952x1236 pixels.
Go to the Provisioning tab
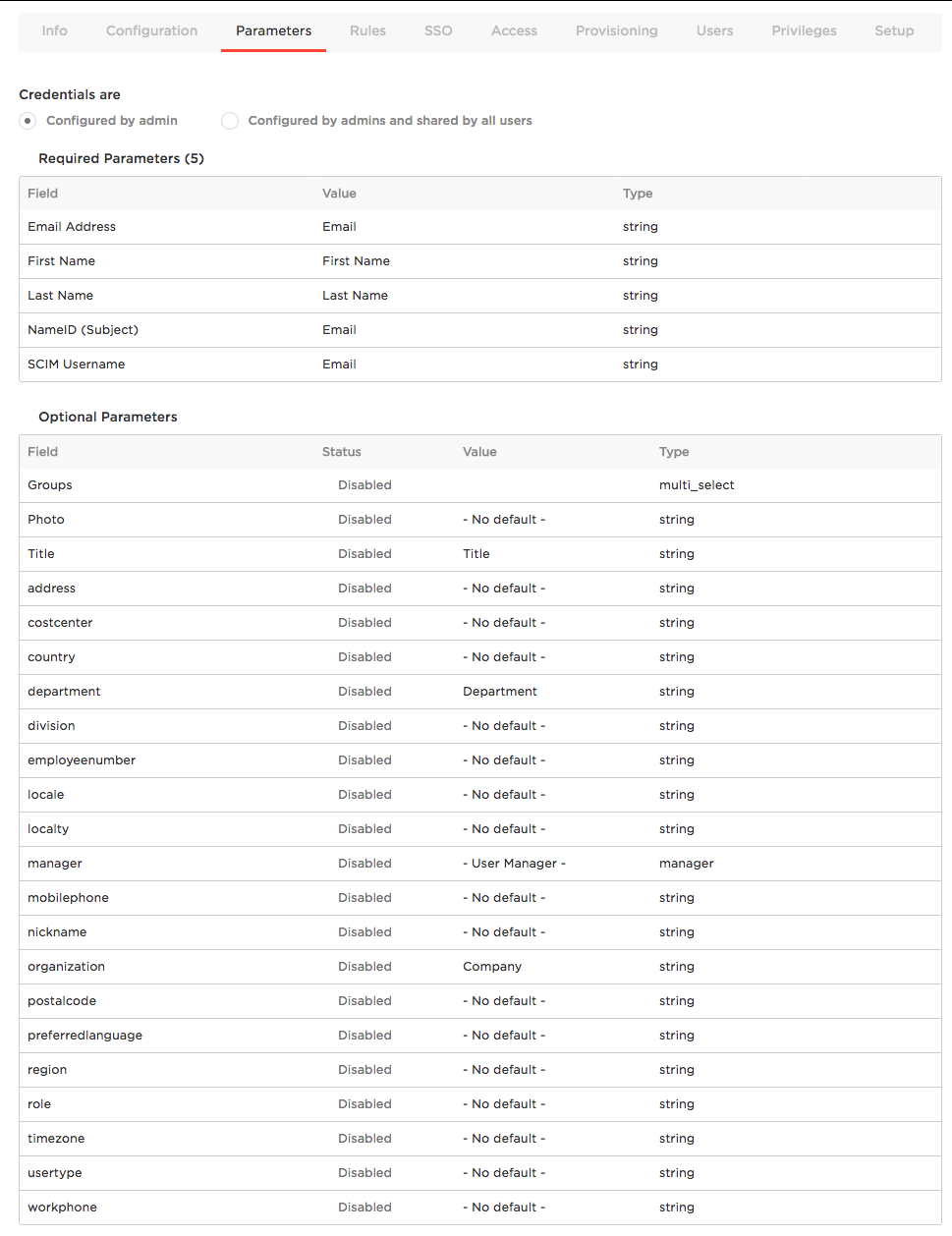pos(616,31)
